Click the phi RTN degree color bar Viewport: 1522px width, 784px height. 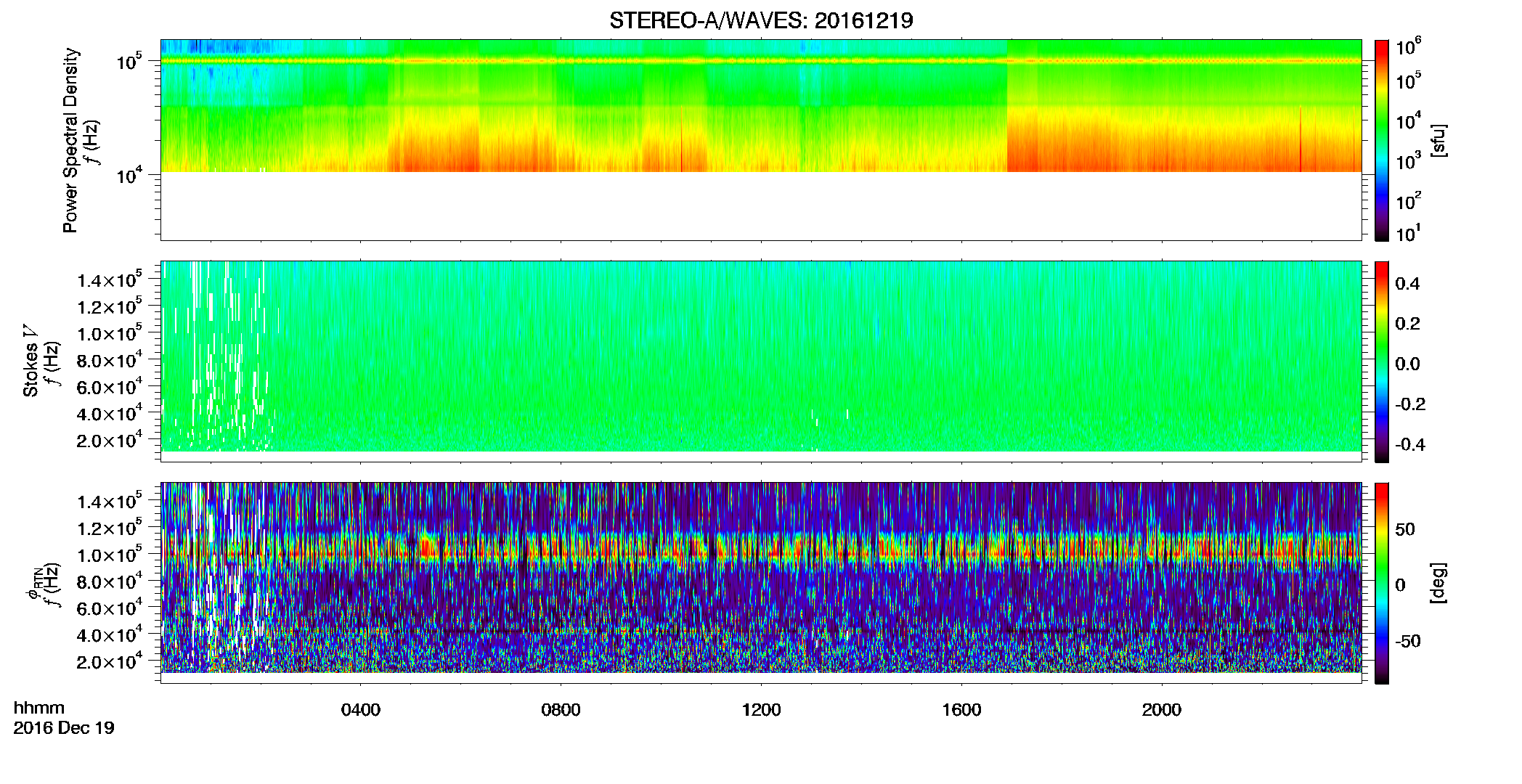pyautogui.click(x=1382, y=583)
